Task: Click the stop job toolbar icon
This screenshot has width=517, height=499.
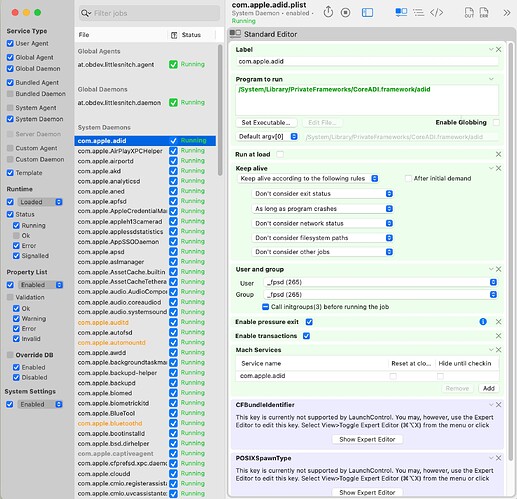Action: tap(346, 13)
